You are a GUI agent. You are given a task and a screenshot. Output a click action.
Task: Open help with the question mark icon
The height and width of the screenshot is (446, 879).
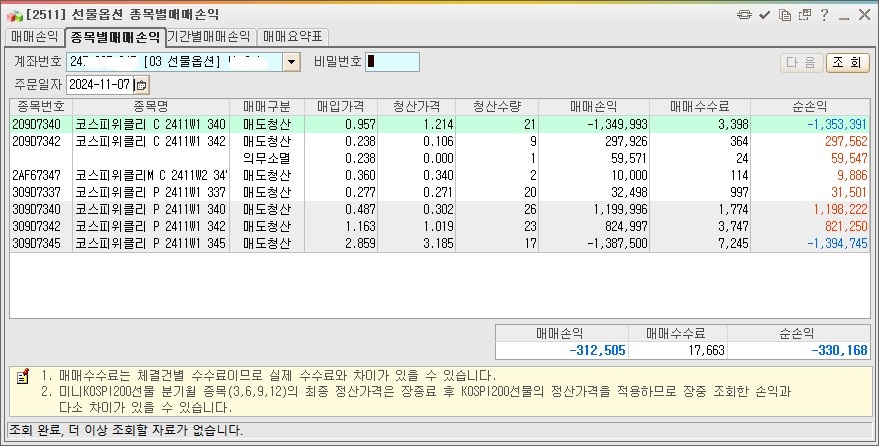click(824, 15)
